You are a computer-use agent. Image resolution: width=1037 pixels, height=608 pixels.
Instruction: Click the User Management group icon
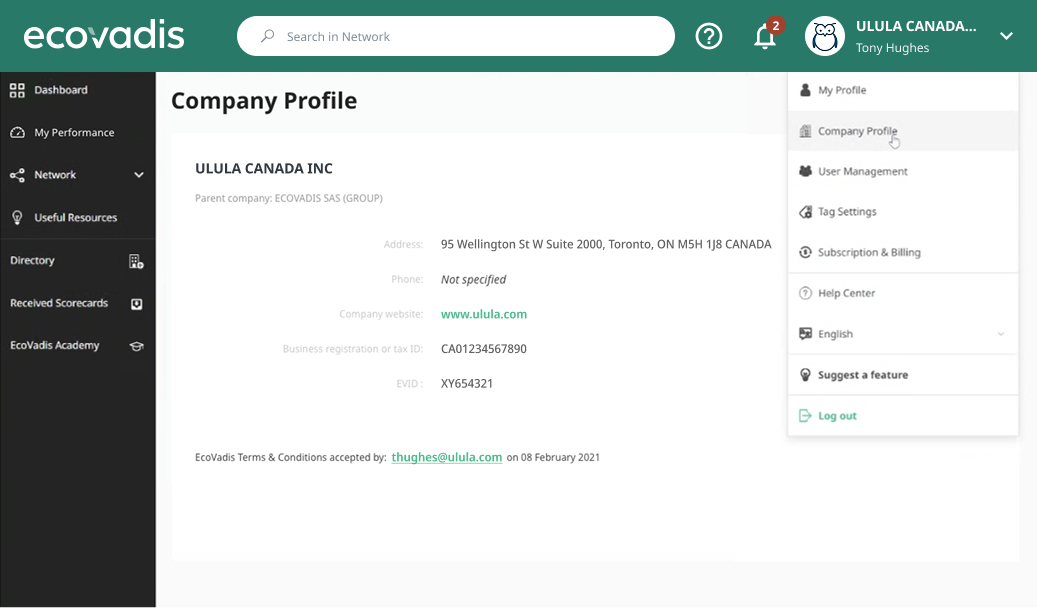pyautogui.click(x=805, y=171)
